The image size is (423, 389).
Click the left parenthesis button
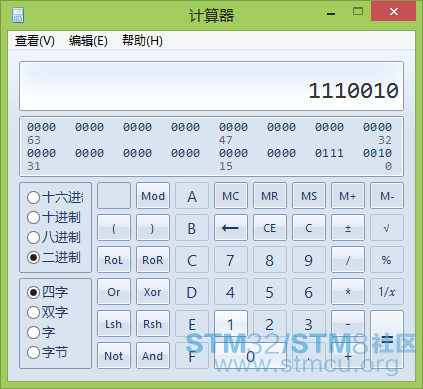click(114, 228)
